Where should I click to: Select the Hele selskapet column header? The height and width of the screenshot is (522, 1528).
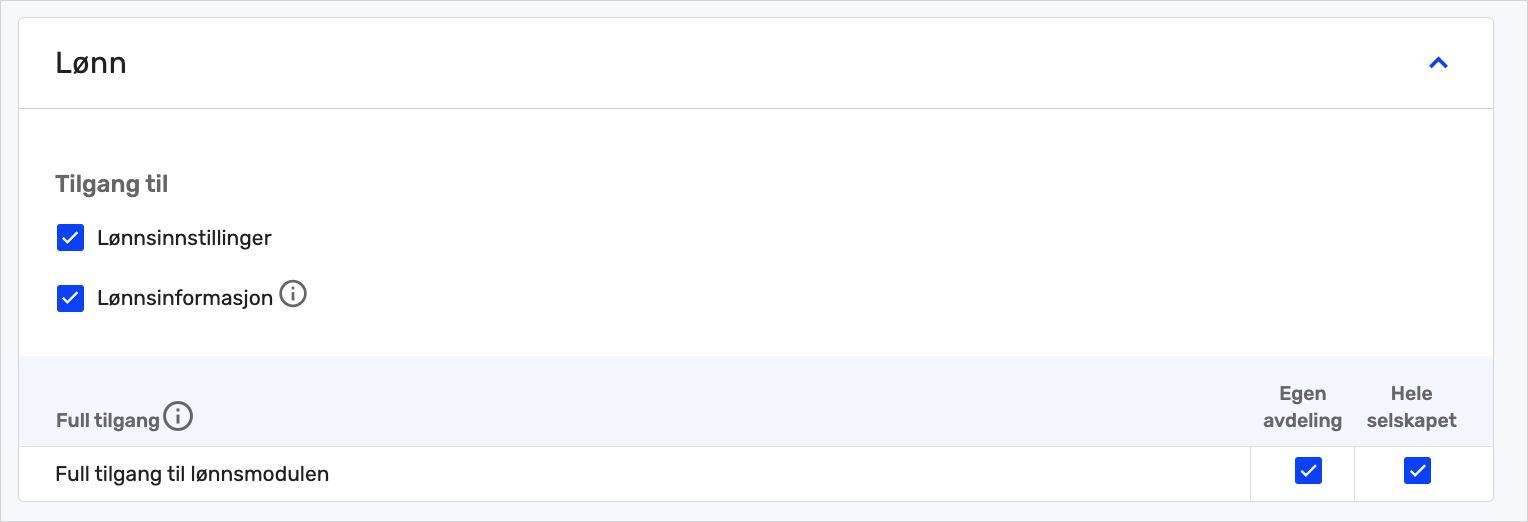[x=1411, y=407]
